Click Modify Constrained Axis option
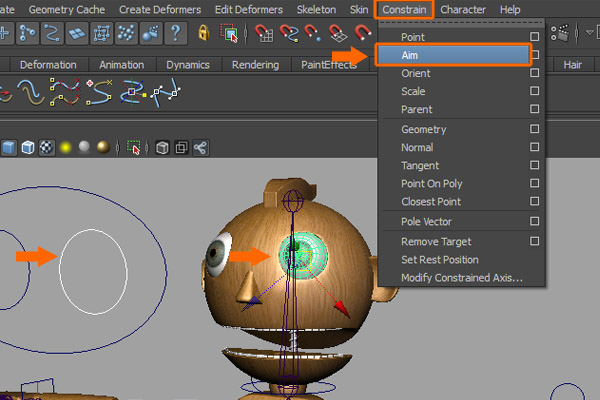Image resolution: width=600 pixels, height=400 pixels. coord(461,278)
